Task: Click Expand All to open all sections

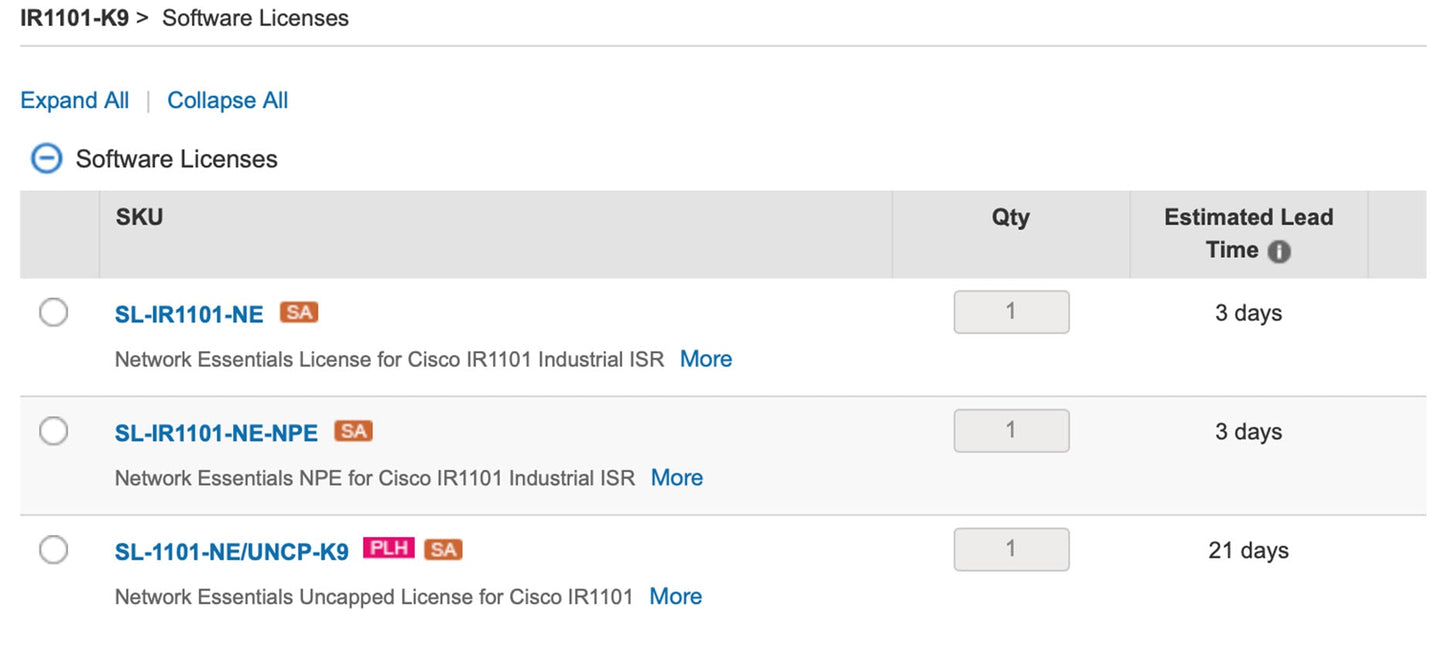Action: point(74,100)
